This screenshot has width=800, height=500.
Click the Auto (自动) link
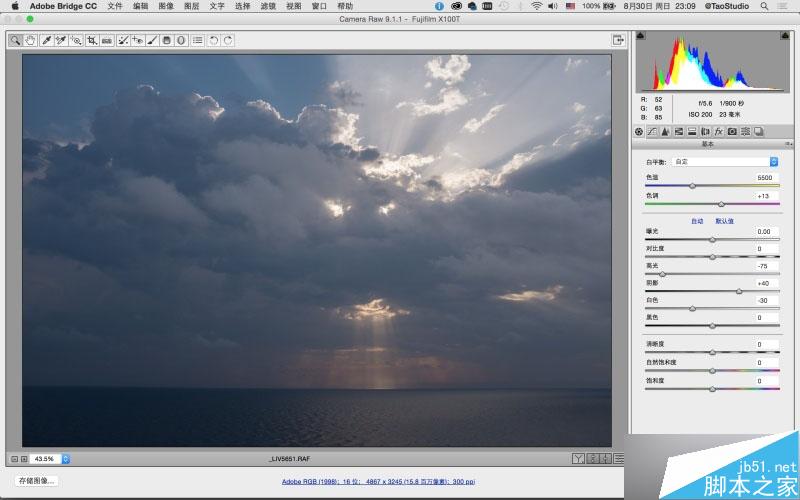(x=697, y=221)
